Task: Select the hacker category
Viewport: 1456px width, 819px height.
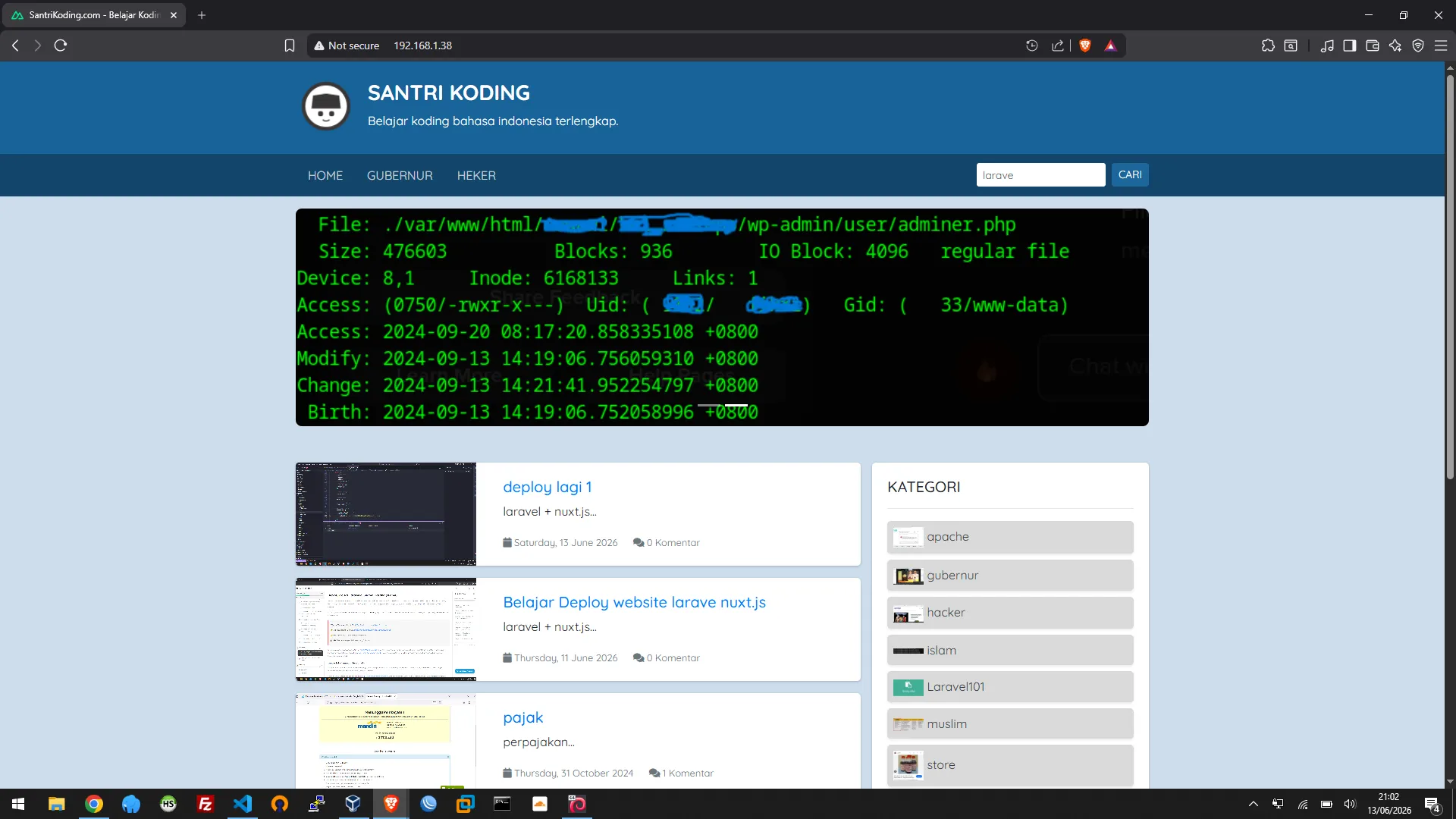Action: pyautogui.click(x=1010, y=613)
